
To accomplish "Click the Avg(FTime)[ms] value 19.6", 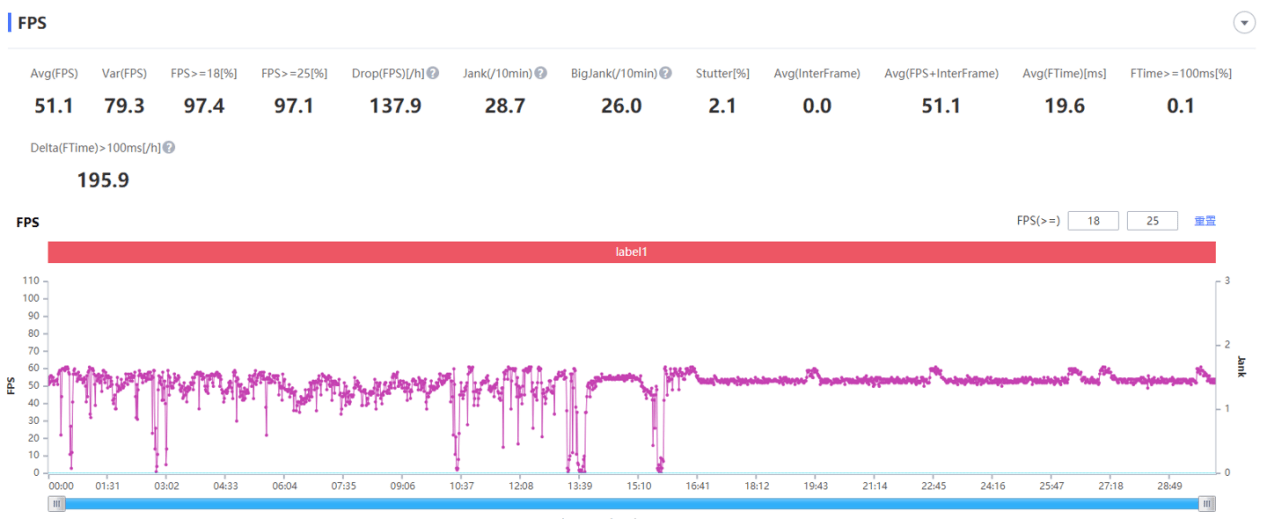I will point(1064,105).
